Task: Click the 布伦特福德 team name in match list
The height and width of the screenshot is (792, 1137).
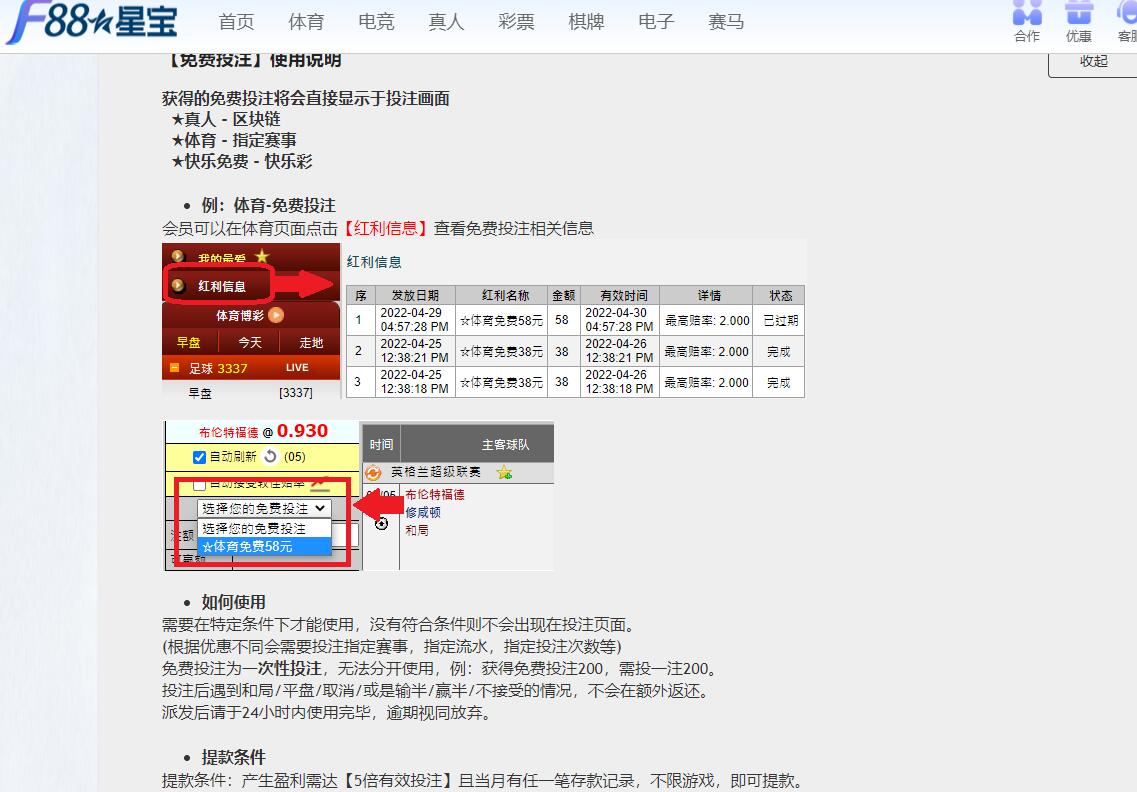Action: pyautogui.click(x=435, y=494)
